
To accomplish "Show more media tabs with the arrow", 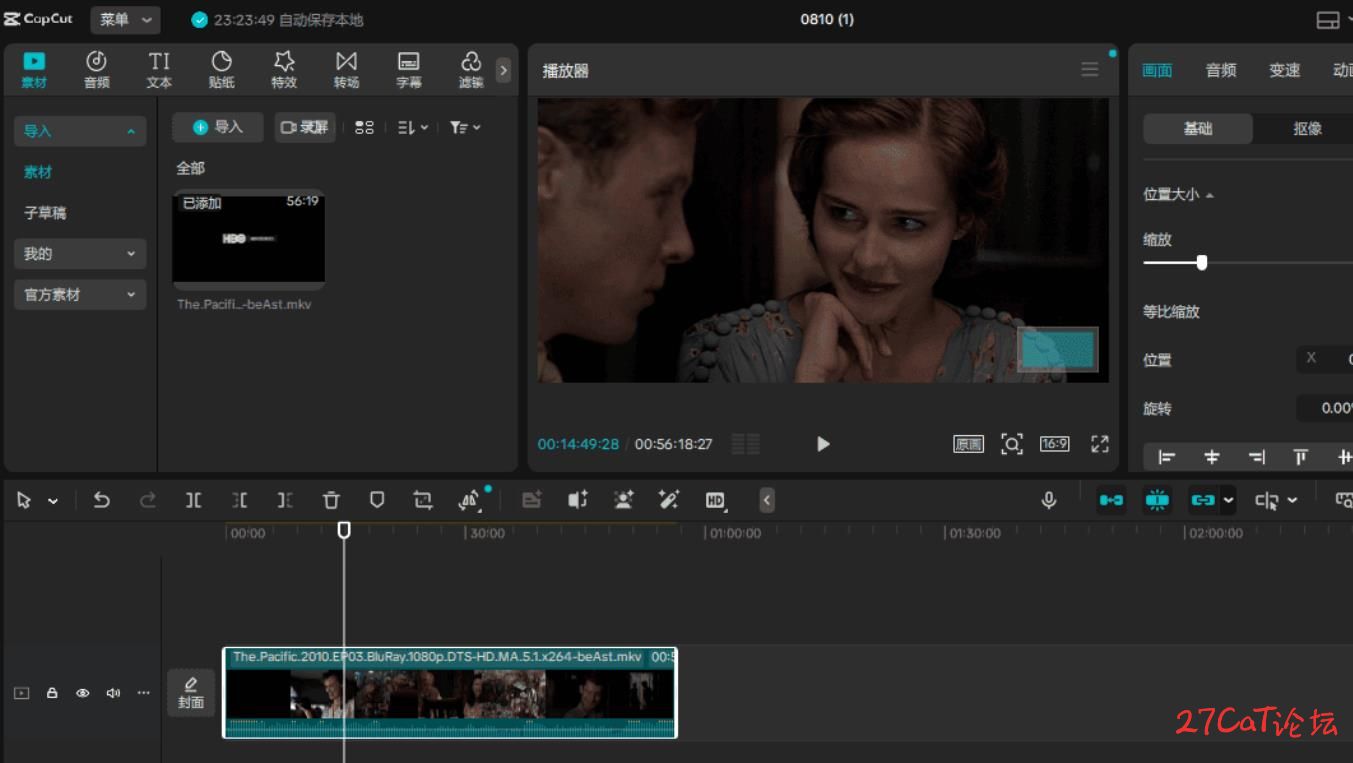I will click(x=503, y=70).
